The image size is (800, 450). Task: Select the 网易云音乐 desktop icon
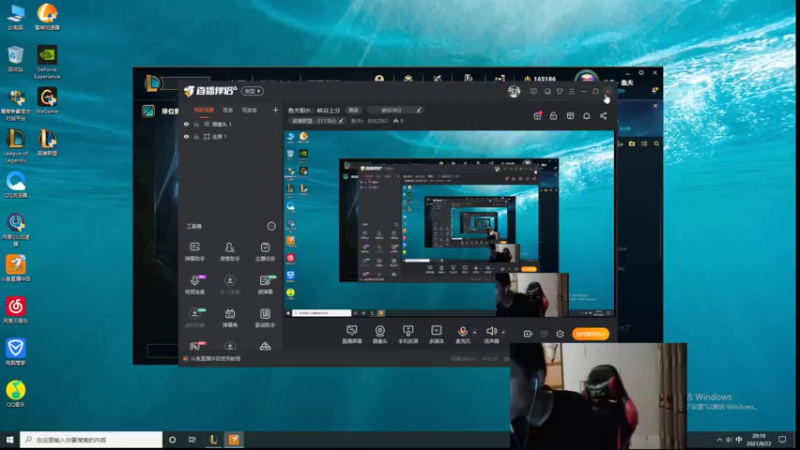[x=16, y=310]
